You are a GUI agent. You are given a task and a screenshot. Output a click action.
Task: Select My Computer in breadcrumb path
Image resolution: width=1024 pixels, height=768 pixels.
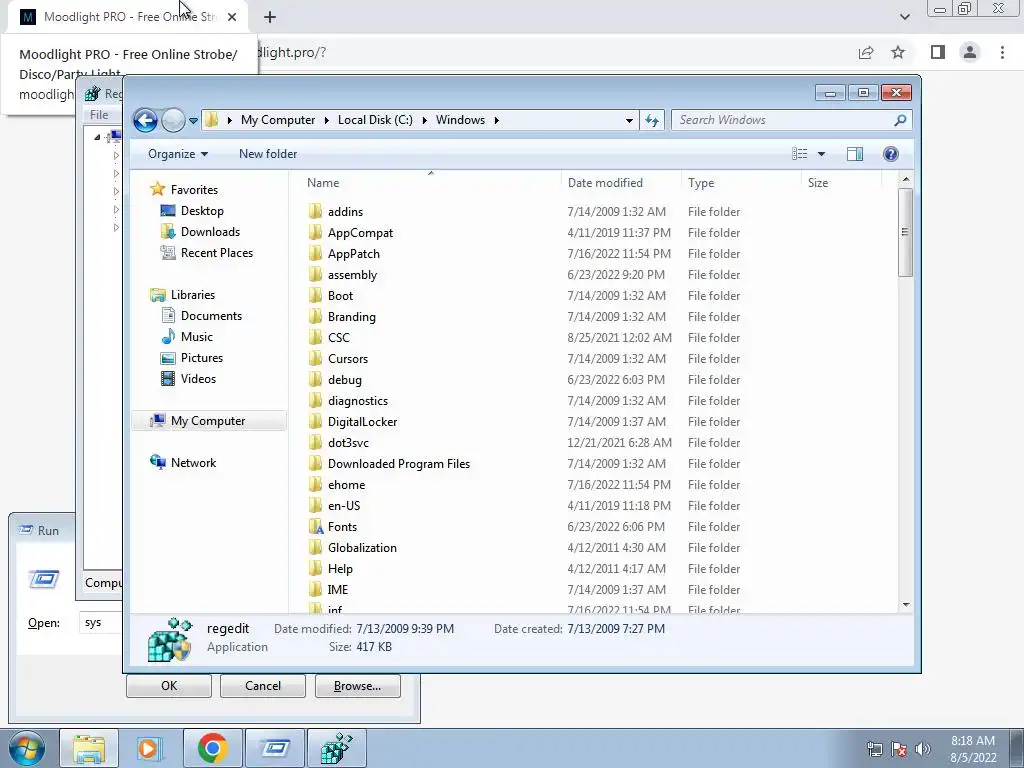click(278, 120)
